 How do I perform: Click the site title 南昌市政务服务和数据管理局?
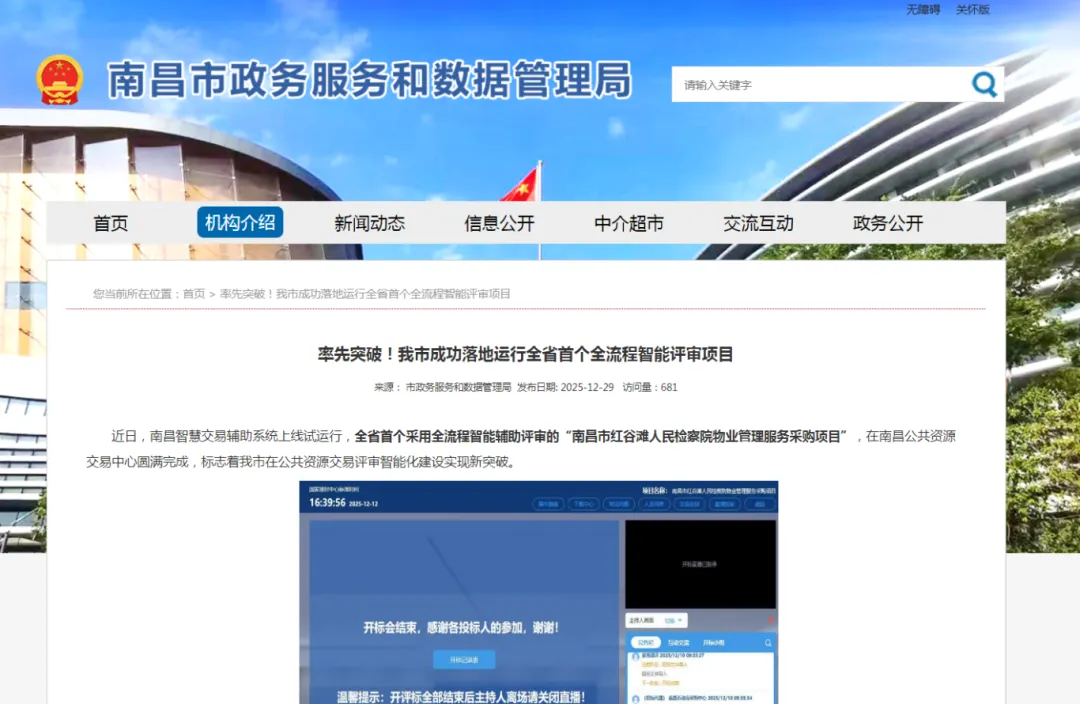(x=370, y=80)
